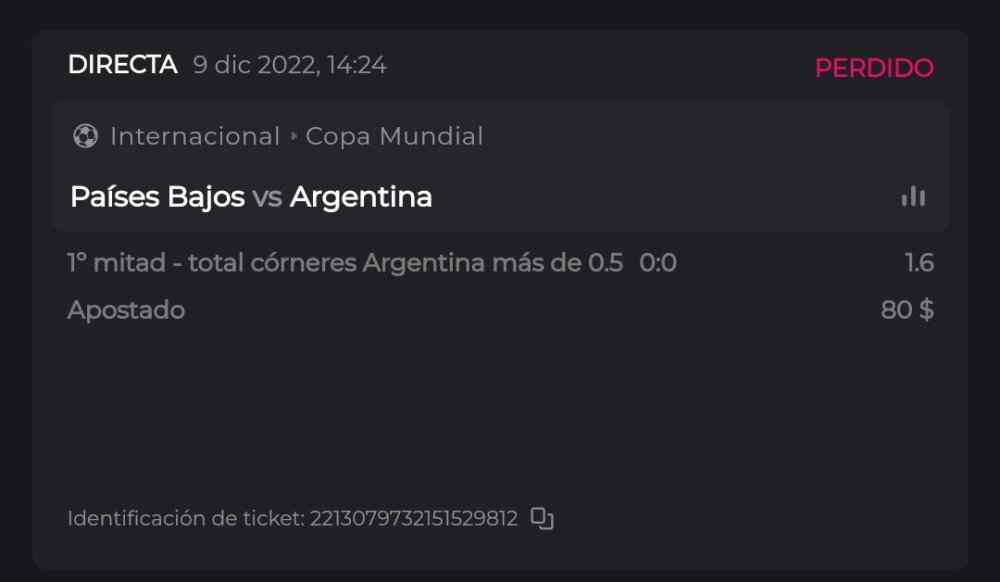
Task: Click the PERDIDO status label
Action: tap(874, 68)
